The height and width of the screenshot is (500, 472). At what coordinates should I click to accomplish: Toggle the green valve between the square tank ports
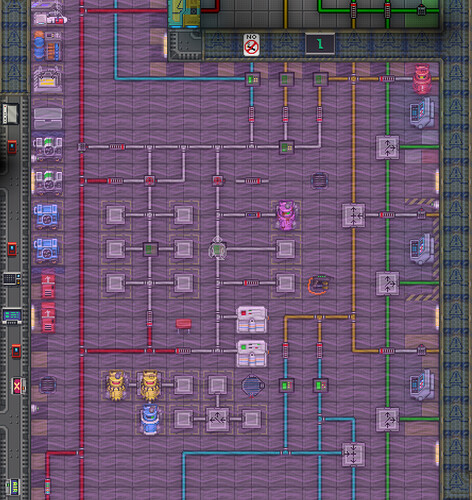(150, 249)
